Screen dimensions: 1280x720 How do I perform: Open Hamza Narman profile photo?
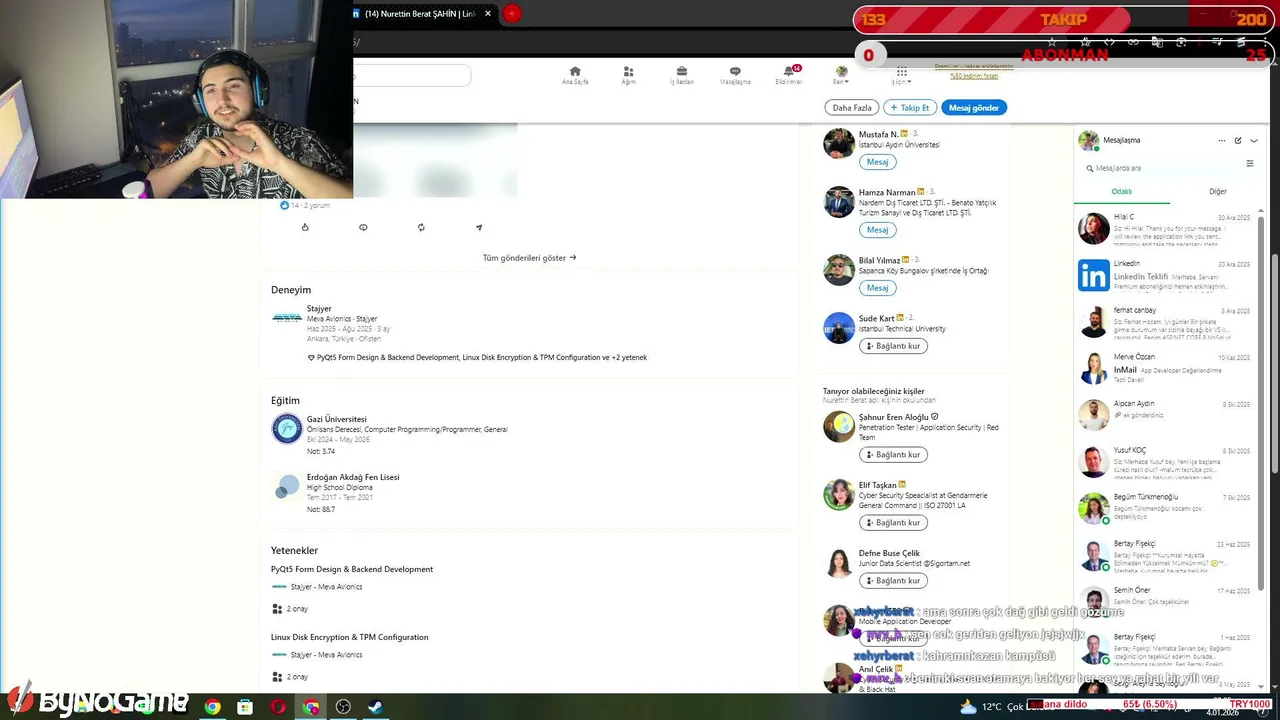pos(839,201)
